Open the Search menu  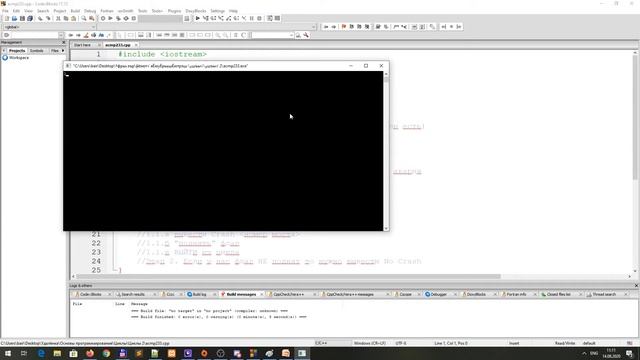click(43, 11)
